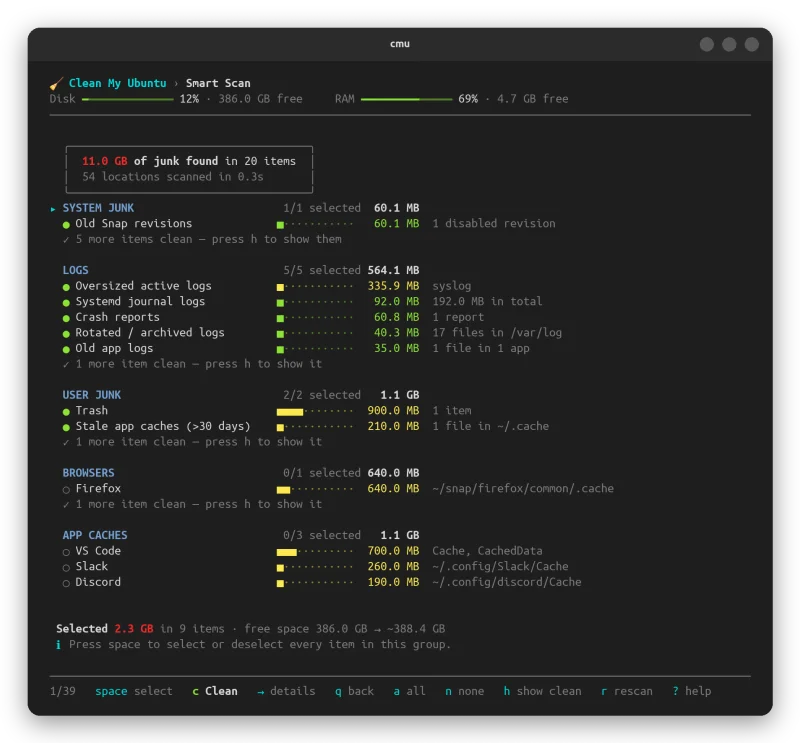Viewport: 800px width, 743px height.
Task: Show the 5 more clean items under System Junk
Action: (x=202, y=239)
